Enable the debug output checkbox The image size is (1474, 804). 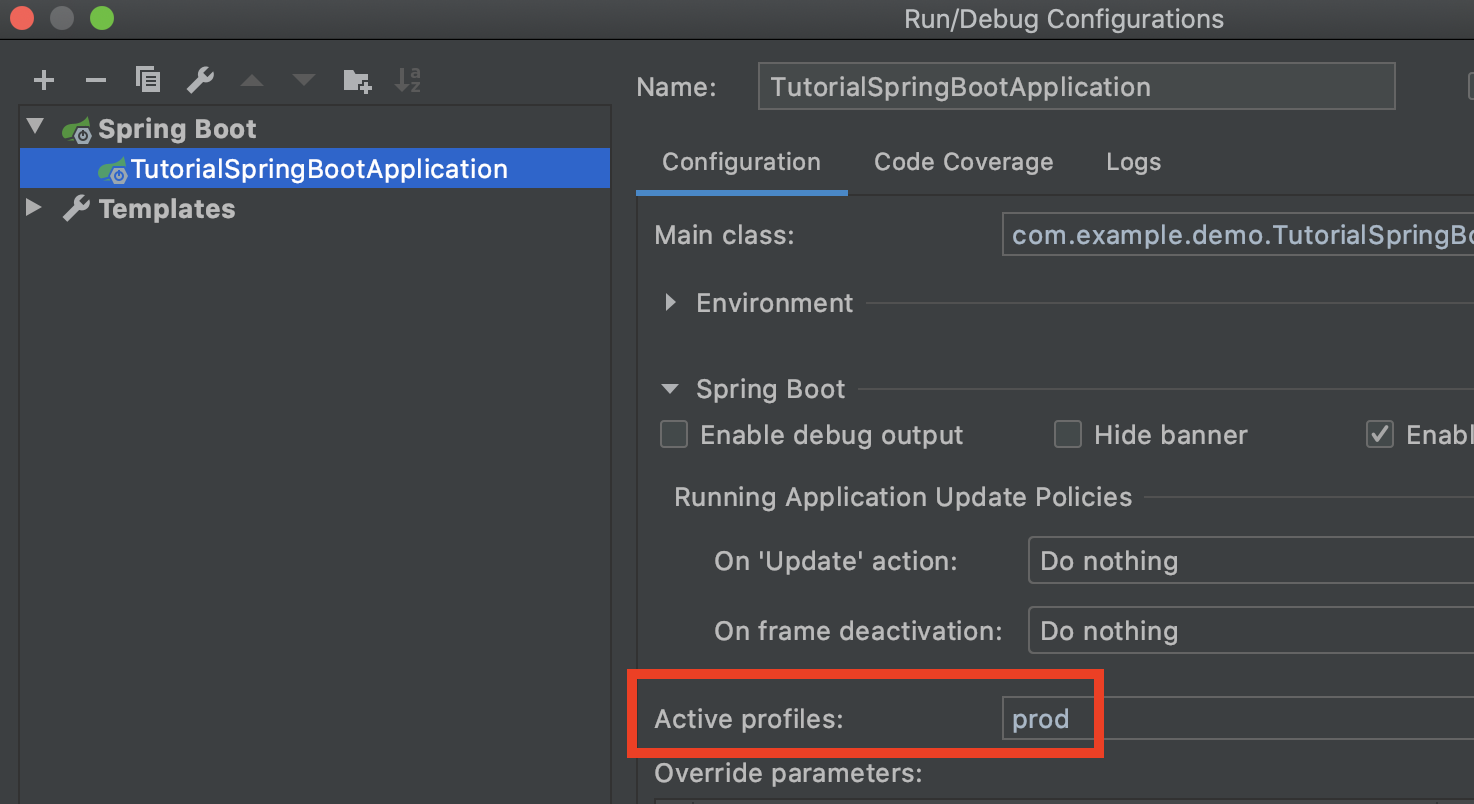(674, 435)
